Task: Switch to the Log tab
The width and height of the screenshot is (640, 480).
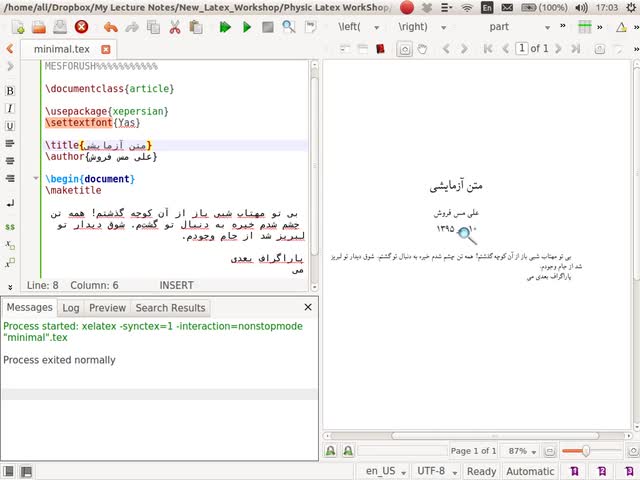Action: [71, 308]
